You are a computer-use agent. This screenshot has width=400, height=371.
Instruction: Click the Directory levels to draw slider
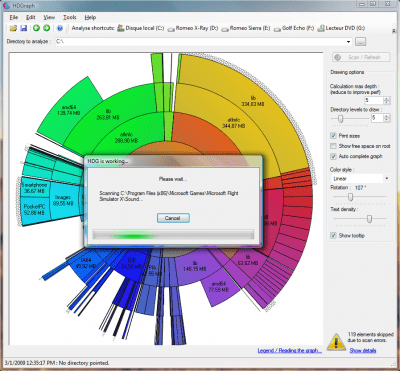(340, 118)
